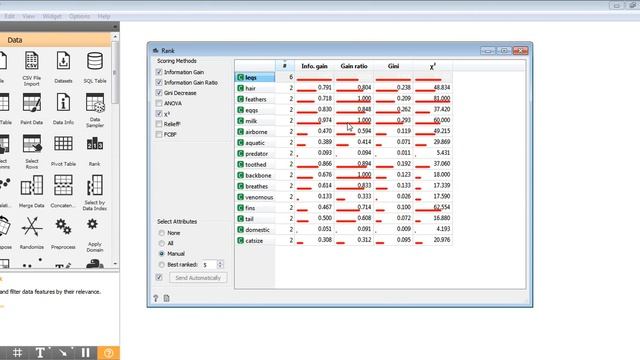Add the Pivot Table widget
640x360 pixels.
tap(63, 151)
